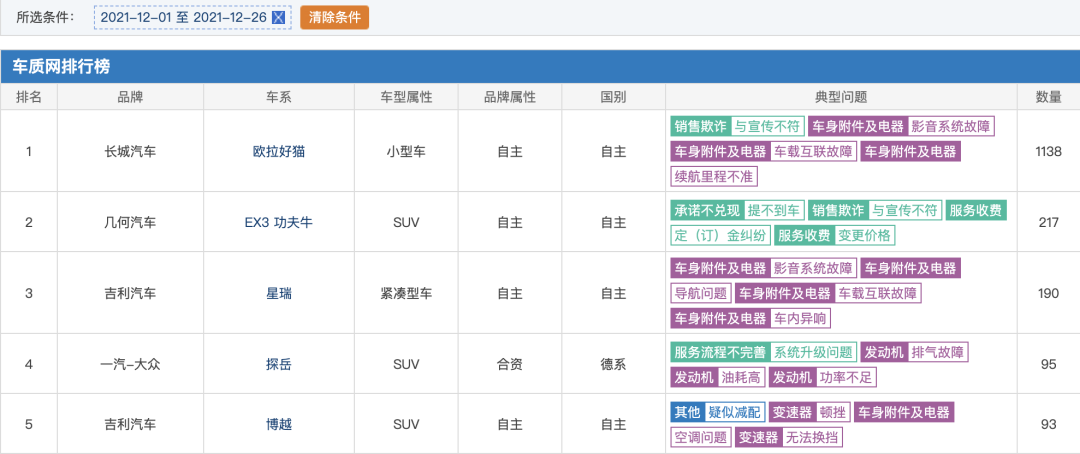Open the EX3 功夫牛 series link
1080x454 pixels.
[x=278, y=223]
